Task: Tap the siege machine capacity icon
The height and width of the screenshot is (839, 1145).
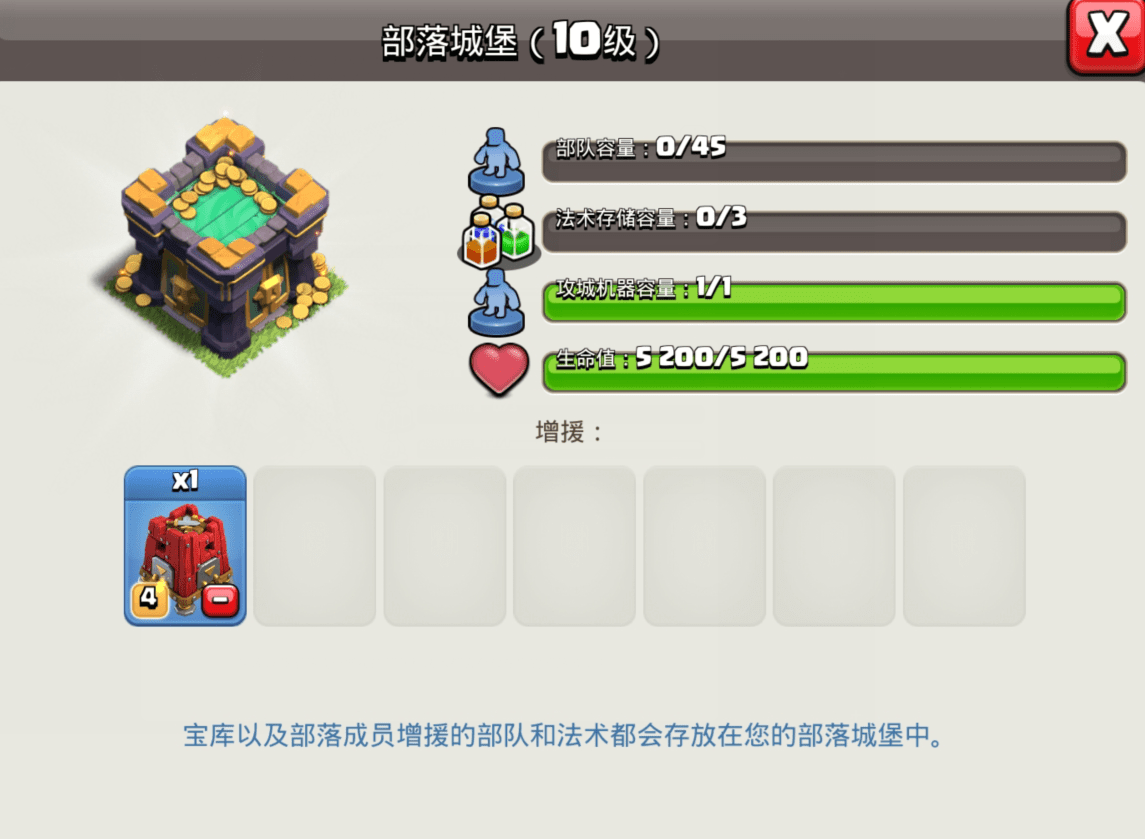Action: point(496,302)
